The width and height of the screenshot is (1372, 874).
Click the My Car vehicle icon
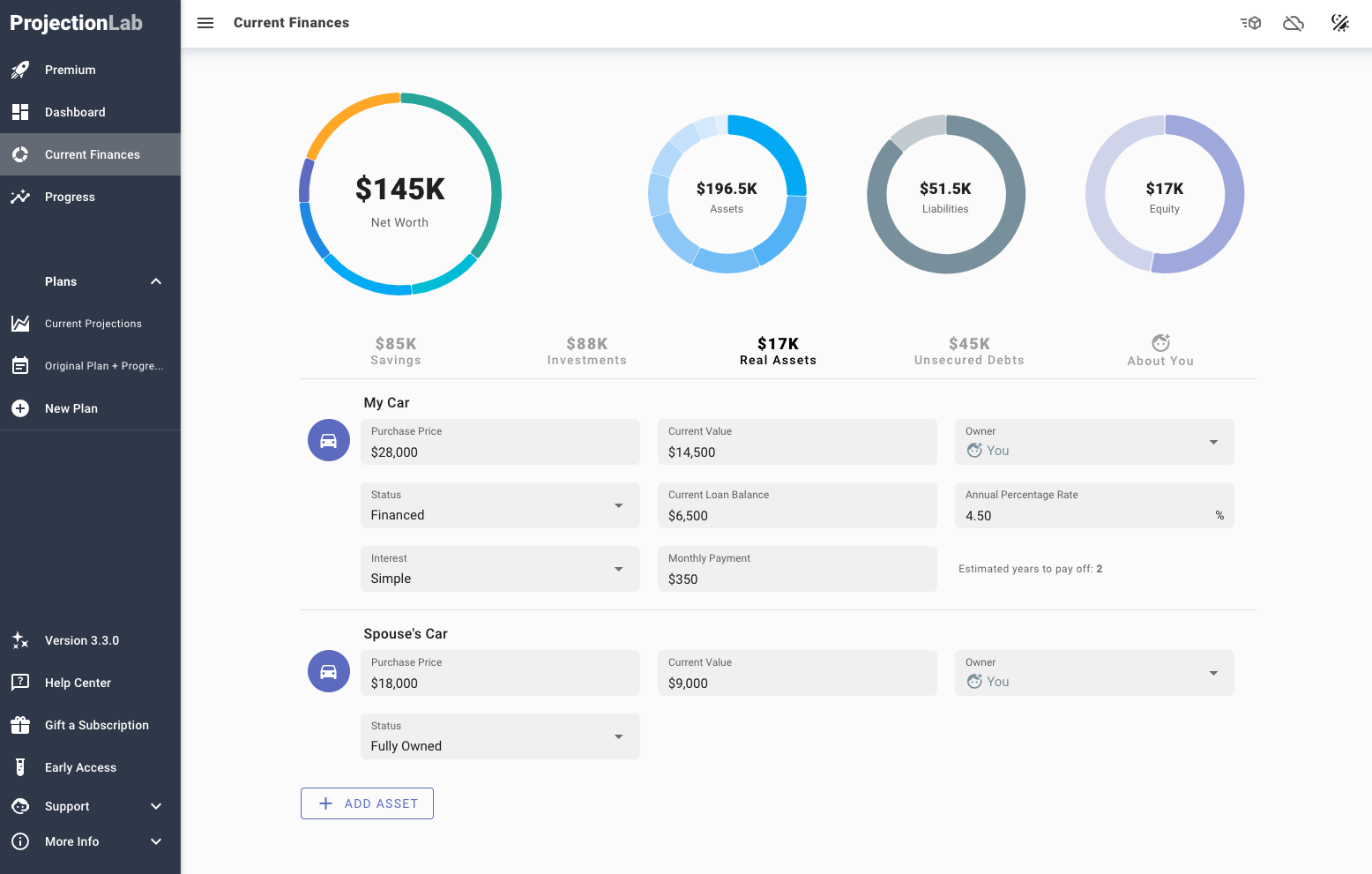tap(328, 439)
